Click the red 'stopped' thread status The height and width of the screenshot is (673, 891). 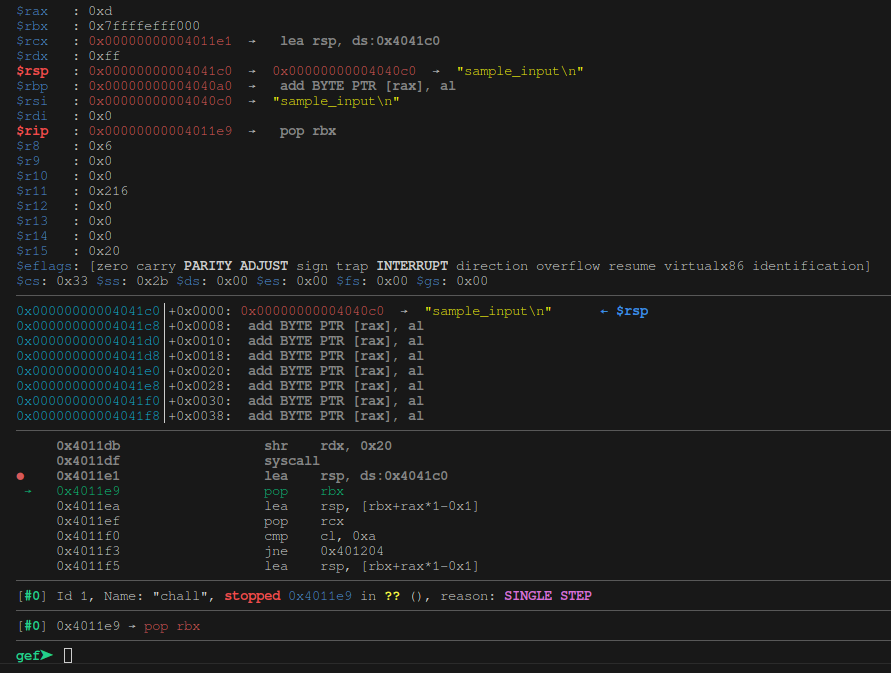(x=252, y=596)
